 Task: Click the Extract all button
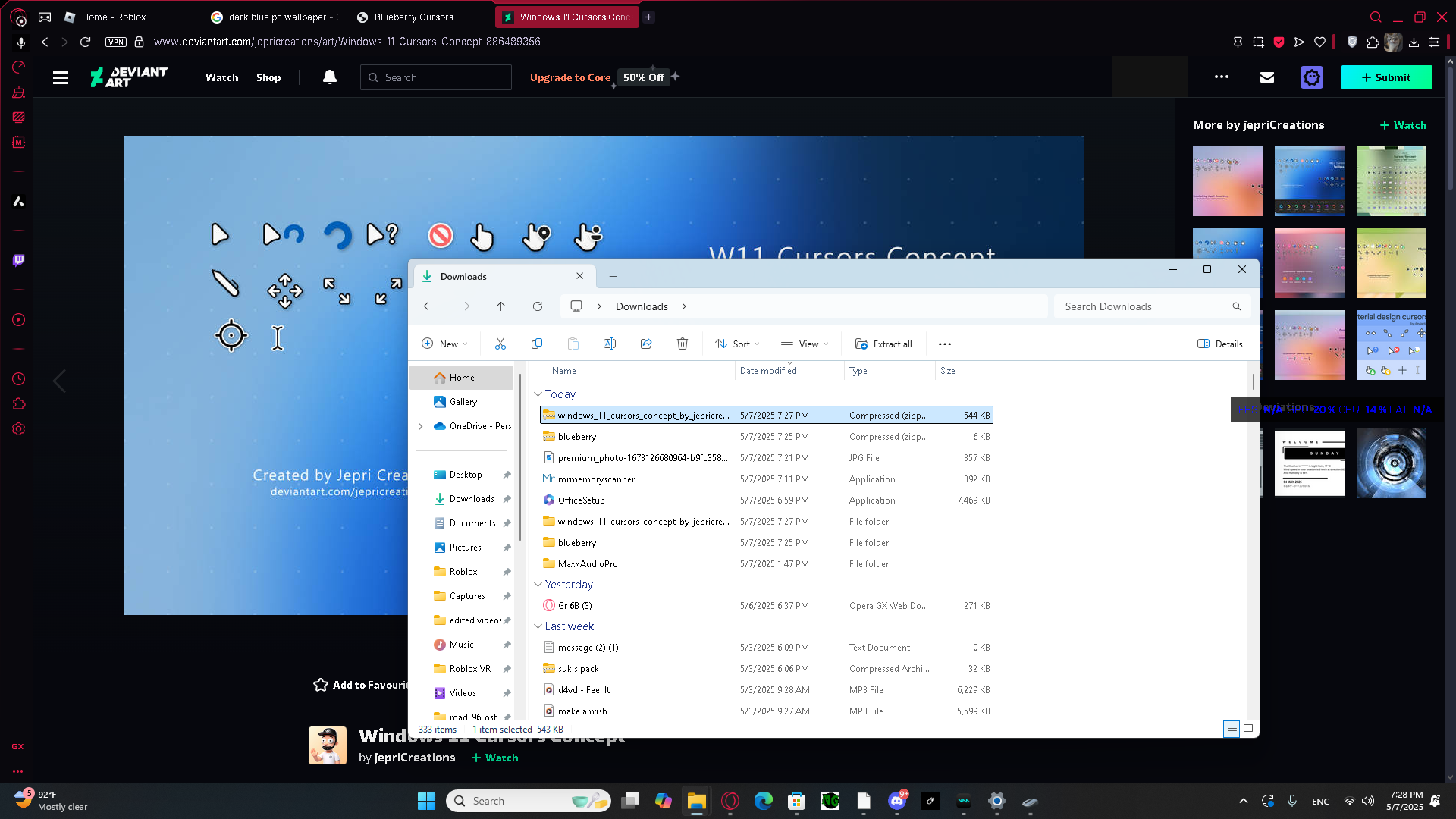(x=883, y=344)
